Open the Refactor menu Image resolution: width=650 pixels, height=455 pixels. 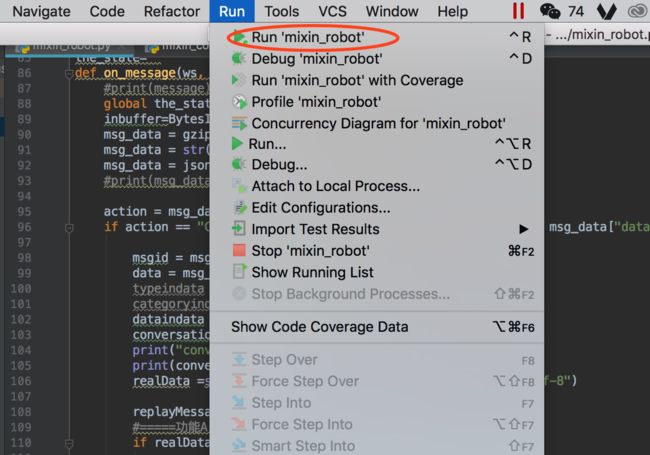pyautogui.click(x=172, y=11)
